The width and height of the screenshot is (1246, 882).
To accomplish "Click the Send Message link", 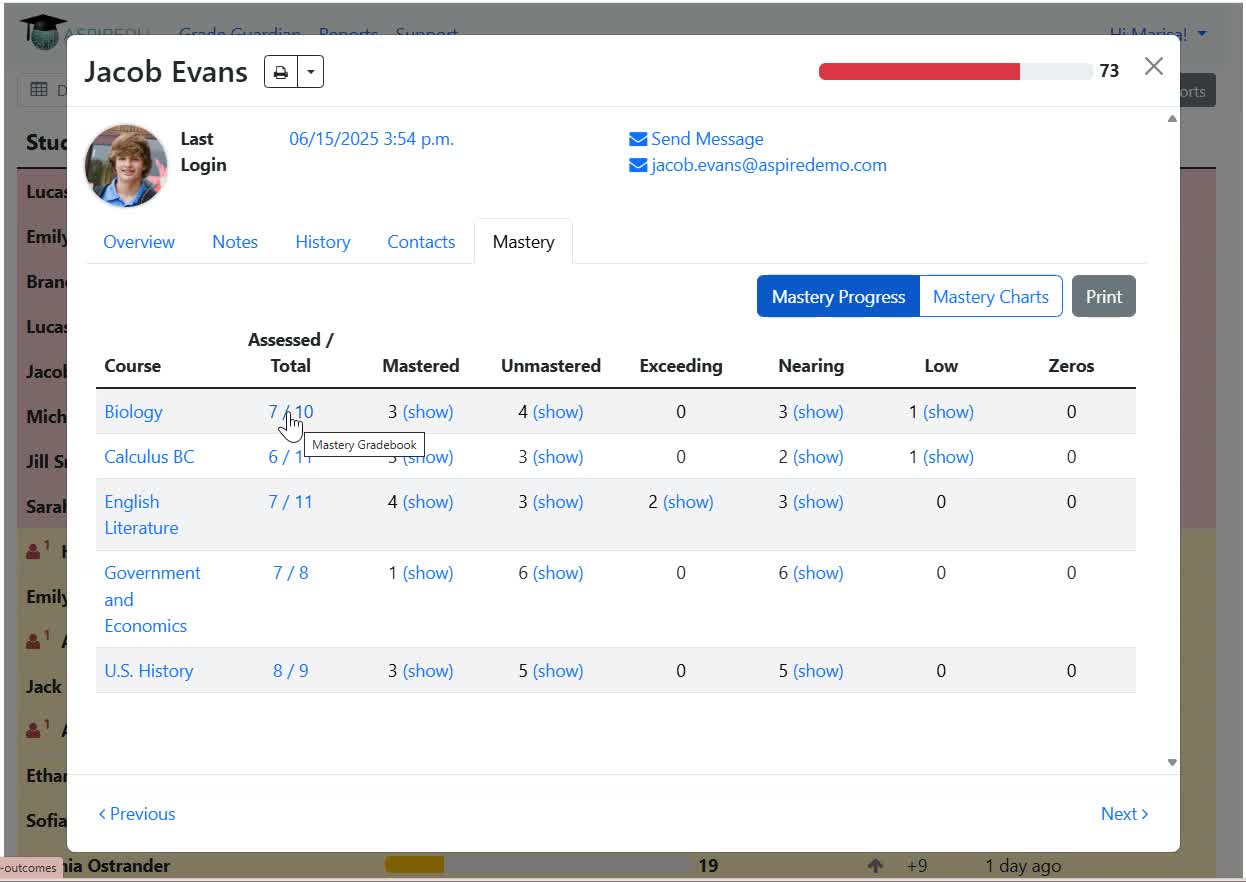I will coord(707,139).
